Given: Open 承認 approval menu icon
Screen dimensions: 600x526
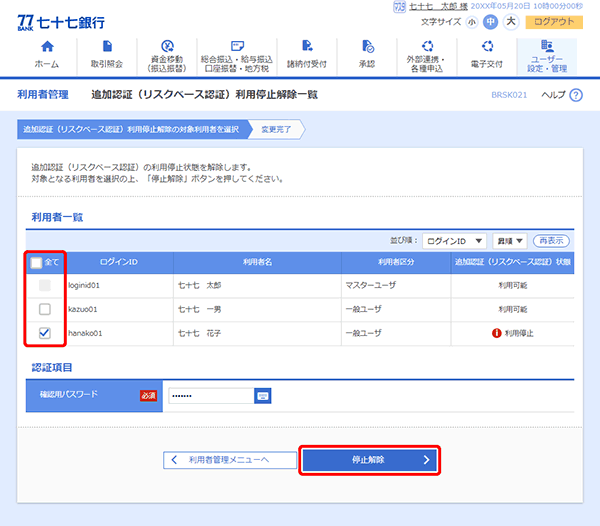Looking at the screenshot, I should pyautogui.click(x=367, y=46).
